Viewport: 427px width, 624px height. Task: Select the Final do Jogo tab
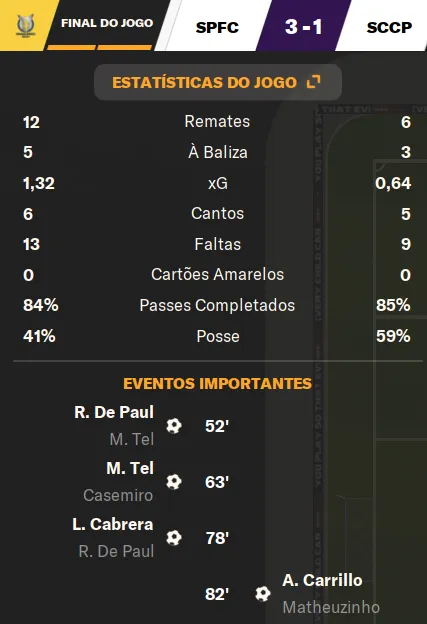107,23
